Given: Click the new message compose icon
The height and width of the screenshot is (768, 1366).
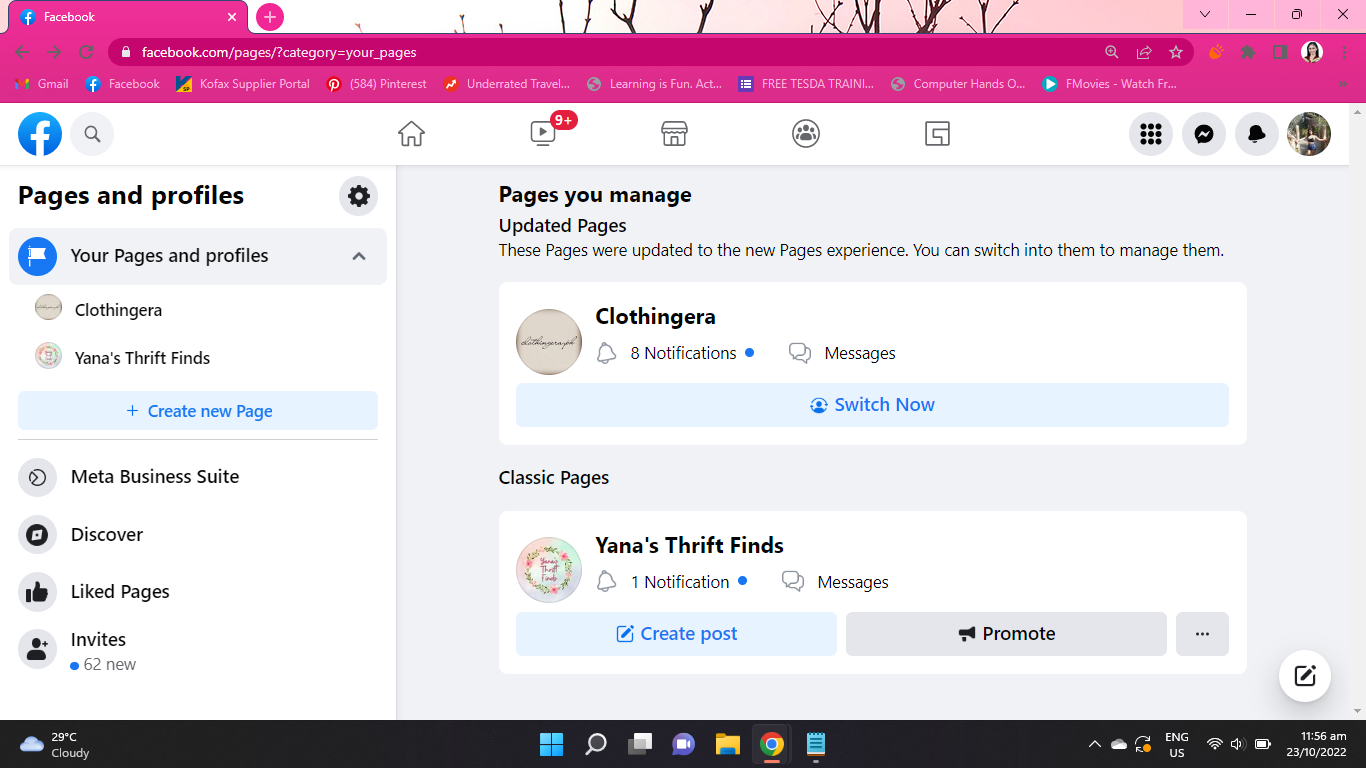Looking at the screenshot, I should pyautogui.click(x=1305, y=676).
